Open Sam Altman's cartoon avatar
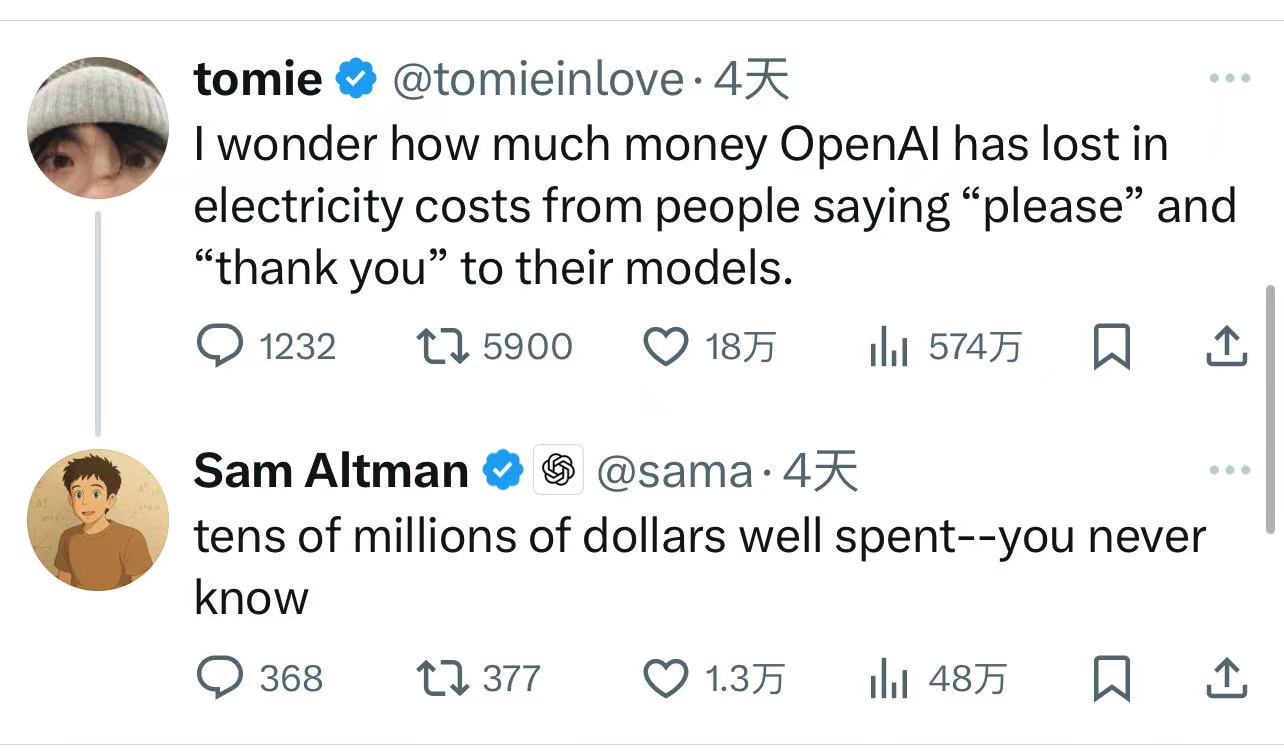This screenshot has height=752, width=1284. coord(98,519)
